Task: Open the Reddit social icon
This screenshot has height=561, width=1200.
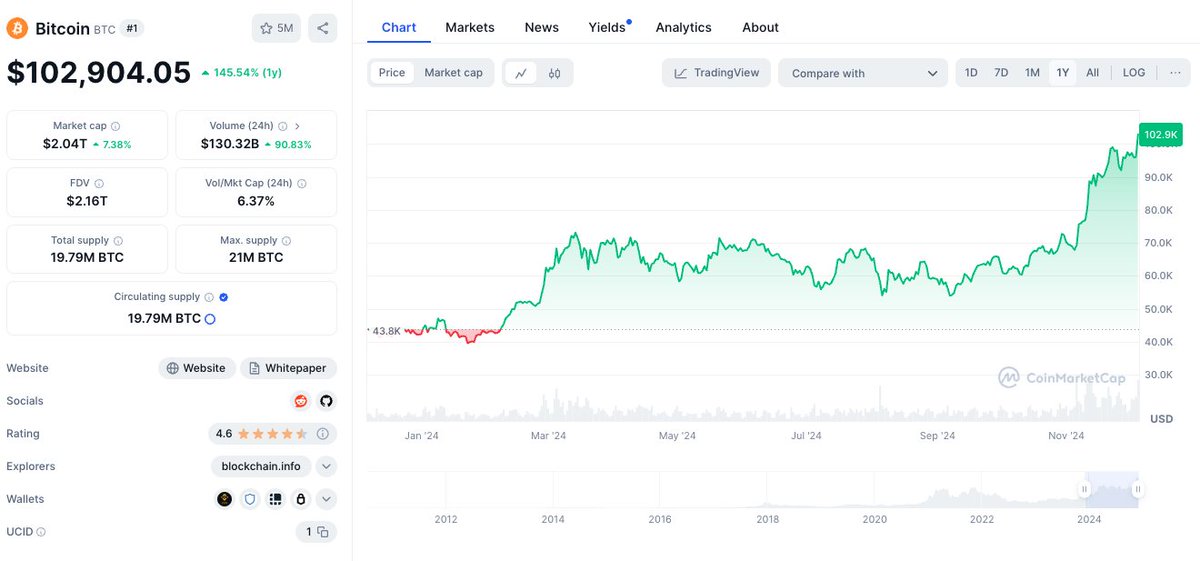Action: [301, 401]
